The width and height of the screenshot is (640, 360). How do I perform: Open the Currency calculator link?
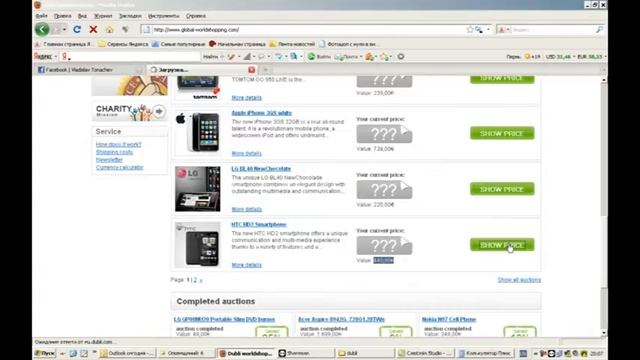click(x=120, y=167)
